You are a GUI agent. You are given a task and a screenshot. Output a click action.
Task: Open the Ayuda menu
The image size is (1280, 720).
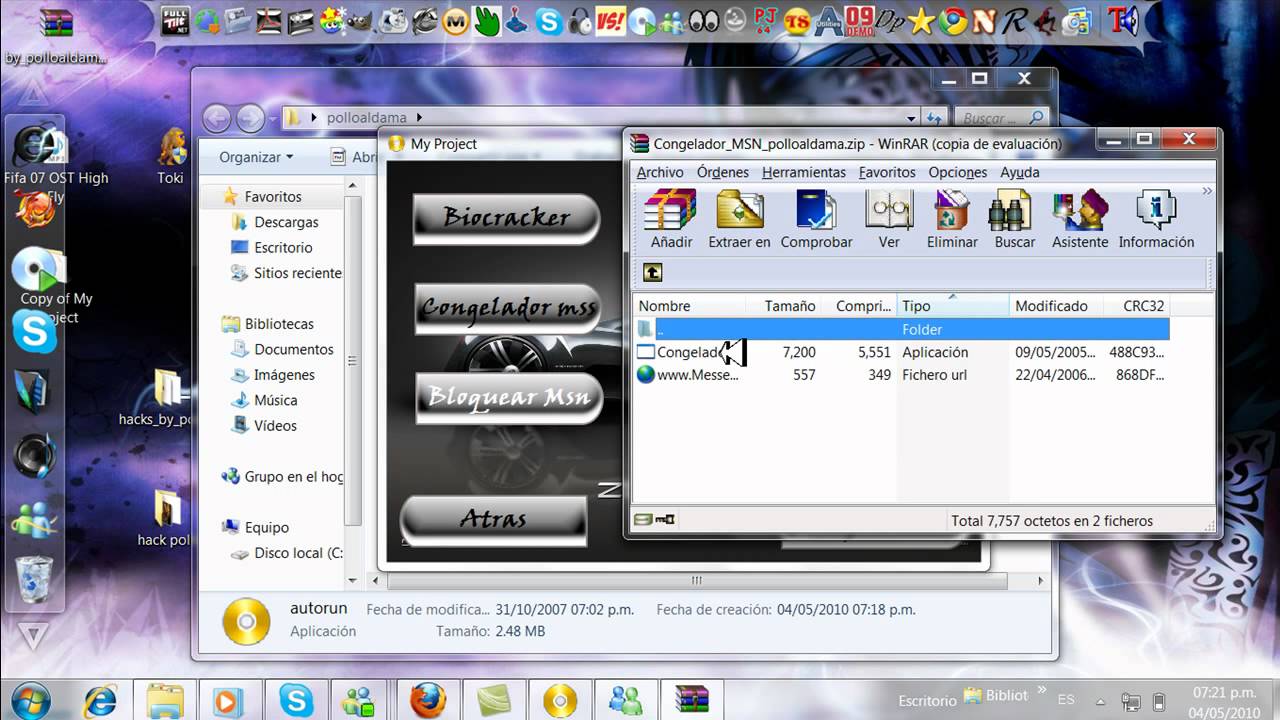click(1020, 172)
